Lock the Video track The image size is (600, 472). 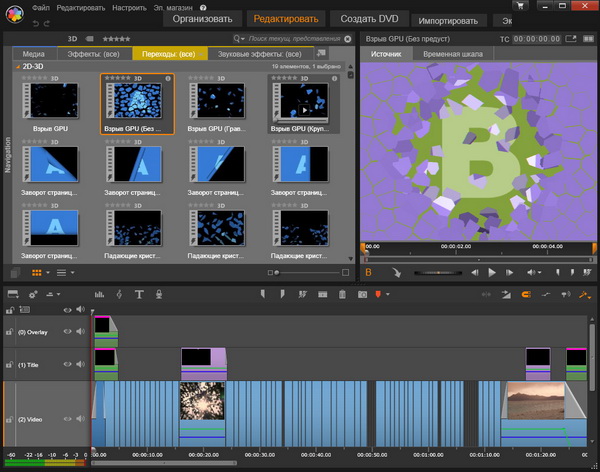(x=9, y=420)
